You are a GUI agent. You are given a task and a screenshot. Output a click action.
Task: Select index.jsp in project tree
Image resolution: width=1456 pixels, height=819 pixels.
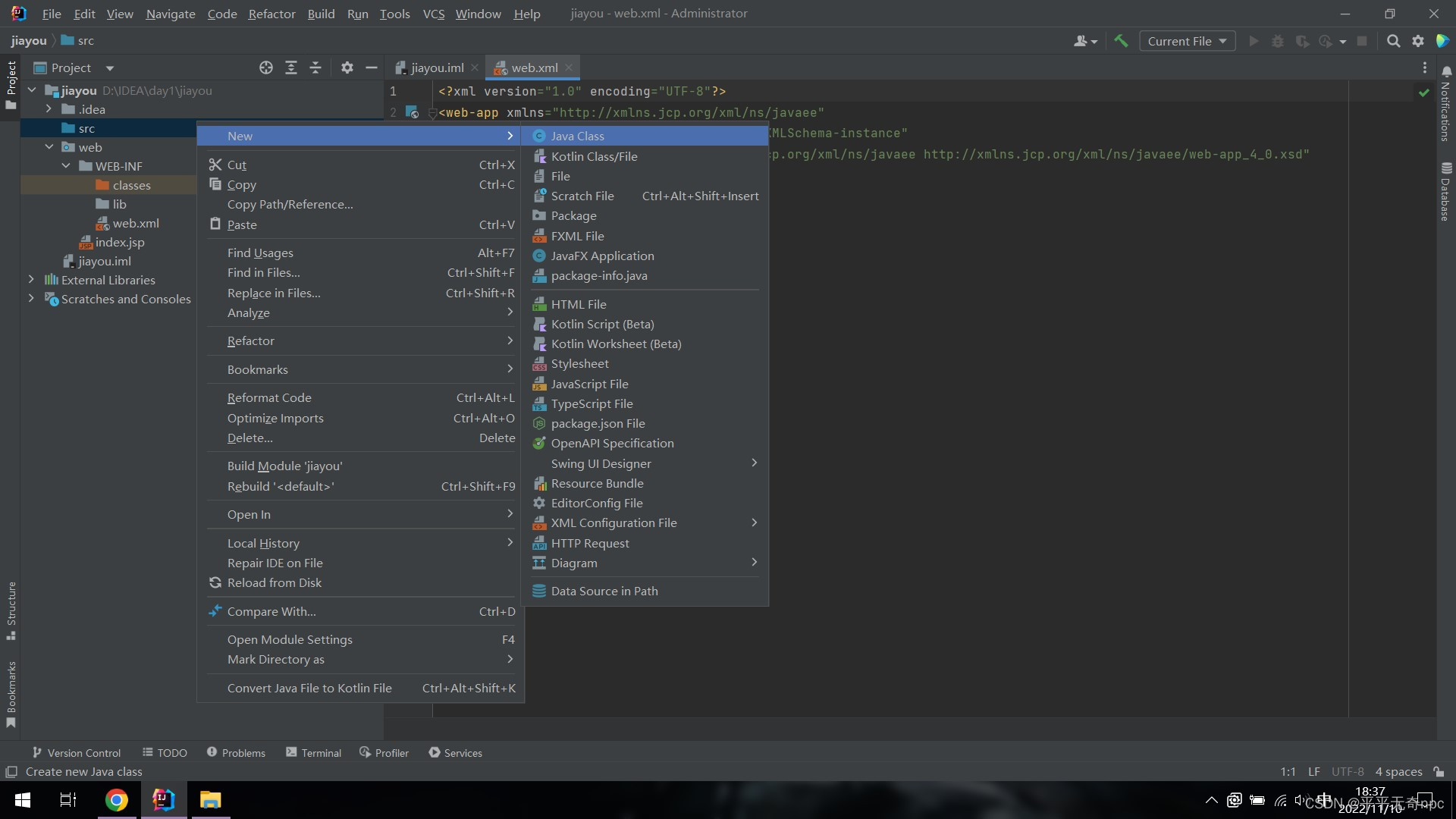(x=119, y=242)
